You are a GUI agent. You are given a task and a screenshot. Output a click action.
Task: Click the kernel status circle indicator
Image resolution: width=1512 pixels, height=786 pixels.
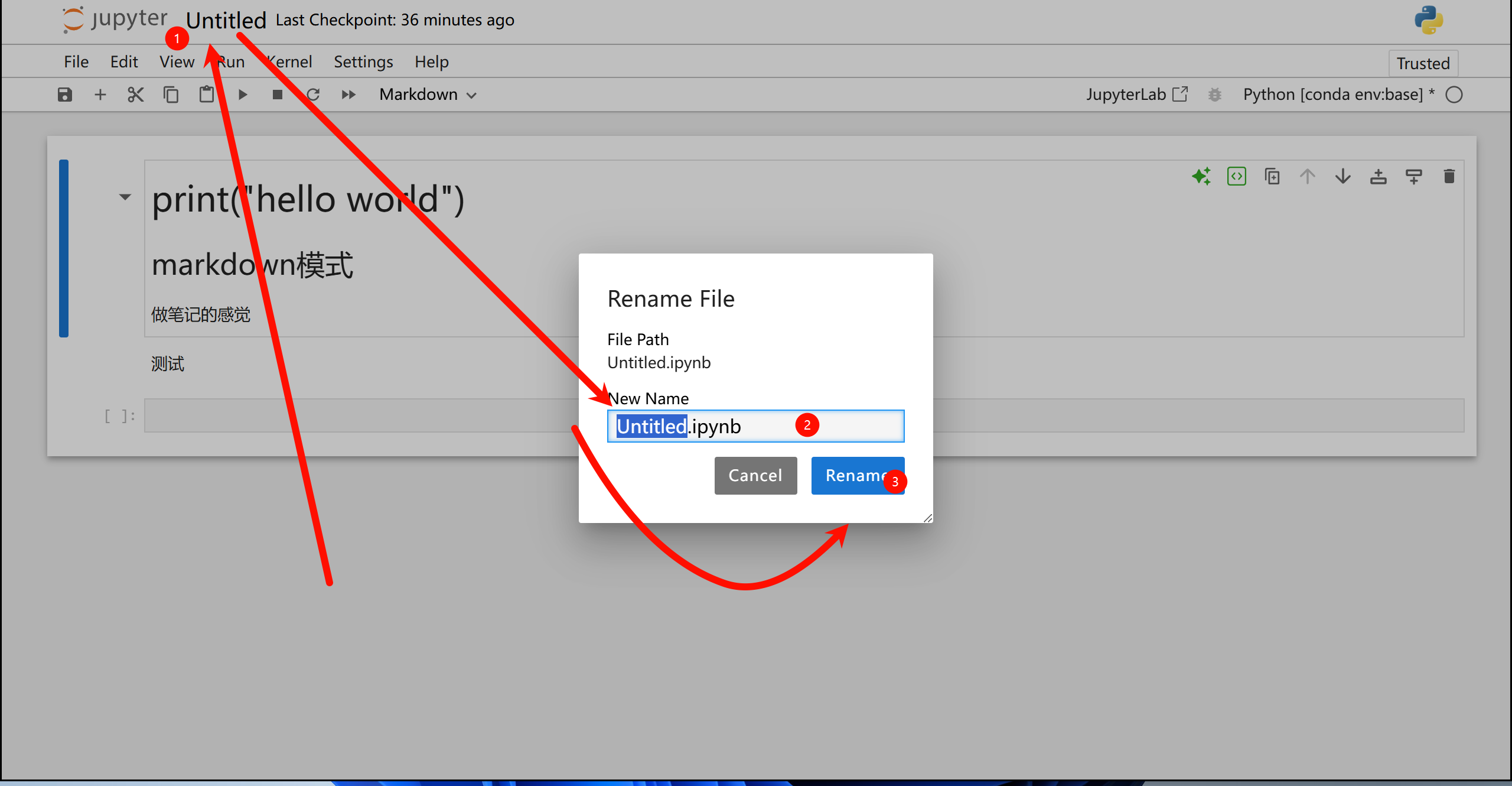tap(1454, 95)
